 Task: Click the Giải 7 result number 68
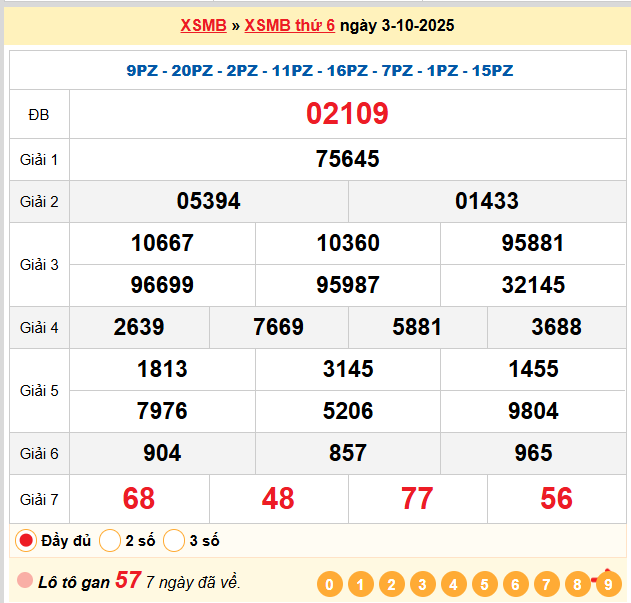(139, 498)
